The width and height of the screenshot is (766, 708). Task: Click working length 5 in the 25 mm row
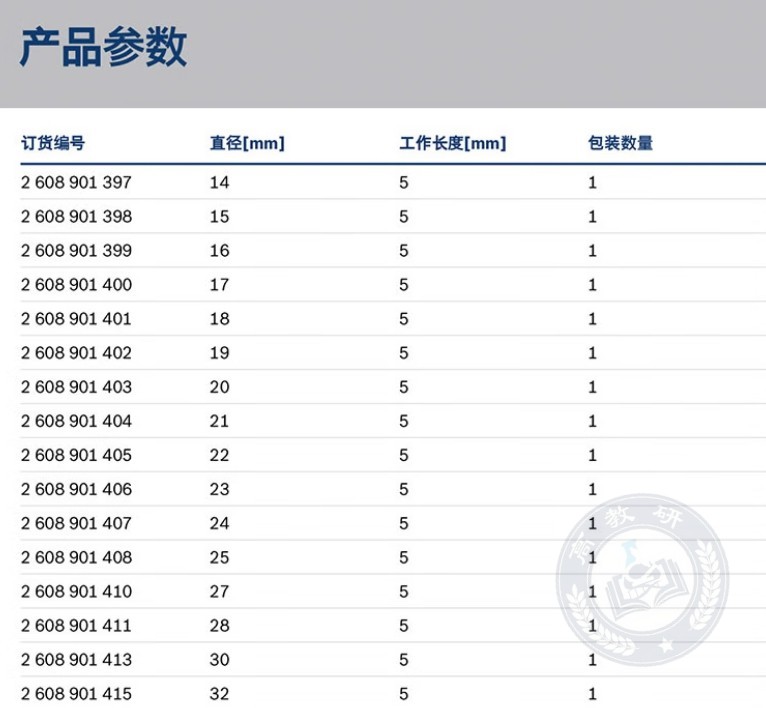tap(404, 558)
